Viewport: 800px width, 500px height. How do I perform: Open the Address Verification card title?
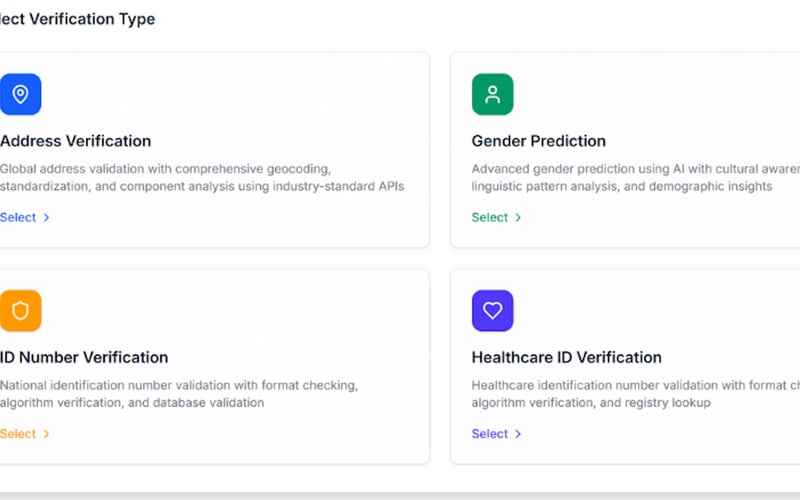tap(76, 141)
